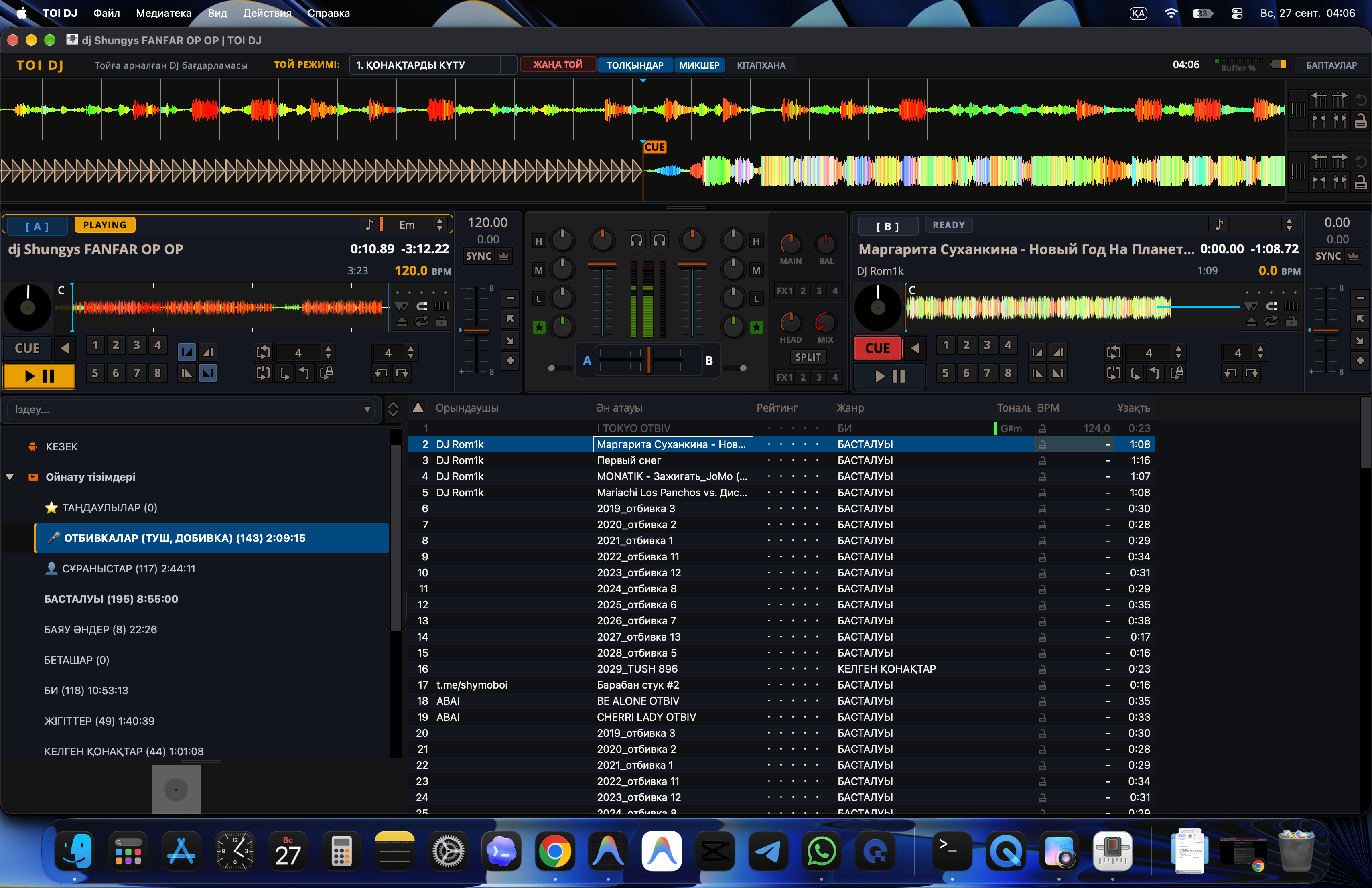Switch to the МИКШЕР tab
1372x888 pixels.
pyautogui.click(x=699, y=65)
